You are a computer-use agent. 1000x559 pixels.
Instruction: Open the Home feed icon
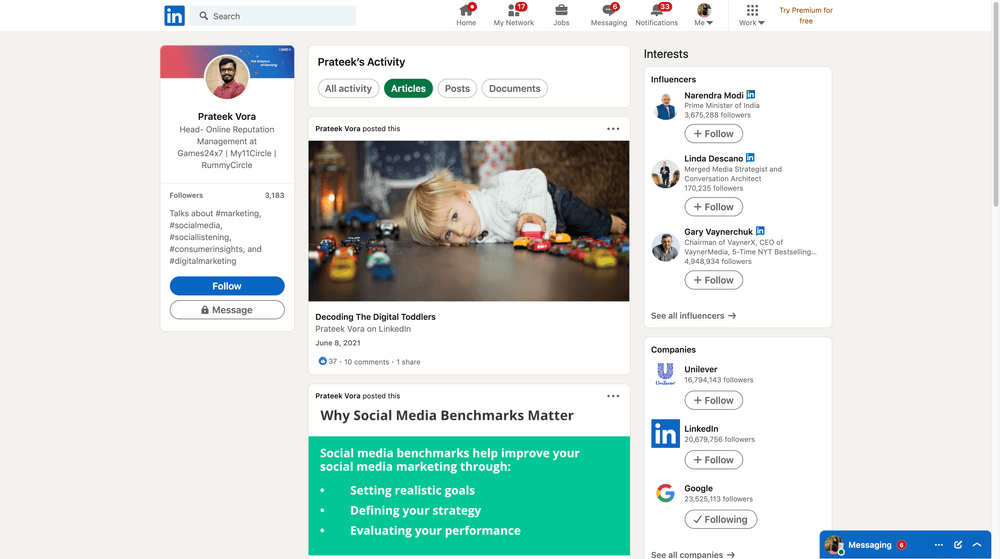(466, 11)
